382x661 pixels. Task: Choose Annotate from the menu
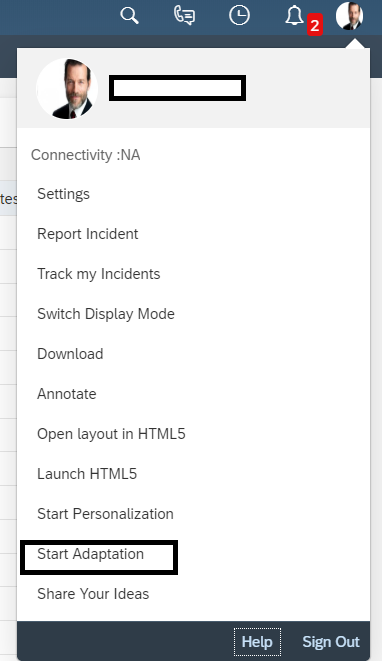pyautogui.click(x=67, y=394)
